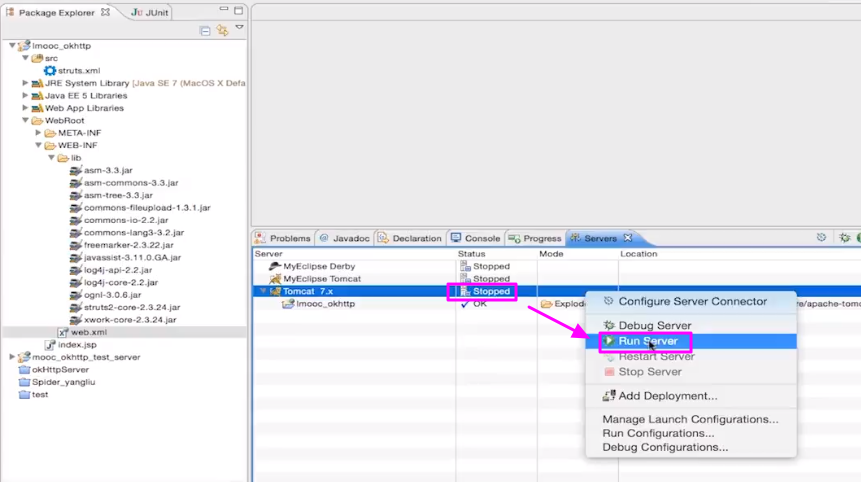
Task: Expand JRE System Library node
Action: (26, 83)
